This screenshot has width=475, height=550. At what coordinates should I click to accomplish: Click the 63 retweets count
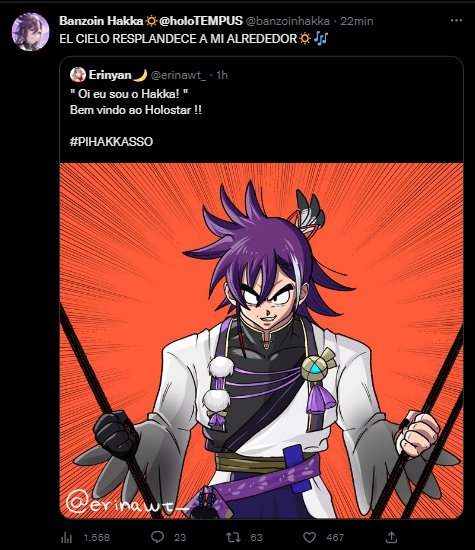256,537
